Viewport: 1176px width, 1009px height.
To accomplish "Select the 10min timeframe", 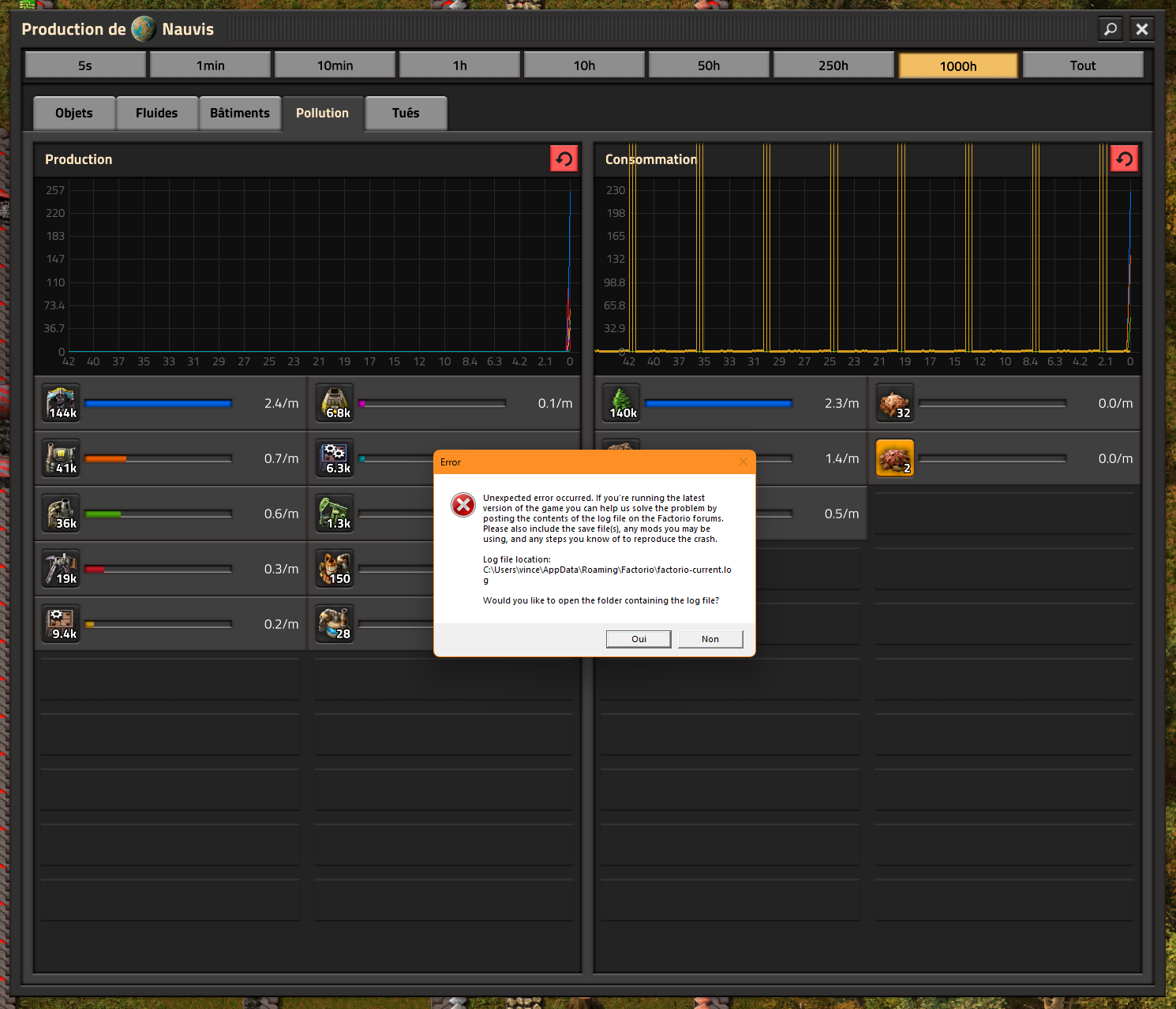I will point(335,65).
